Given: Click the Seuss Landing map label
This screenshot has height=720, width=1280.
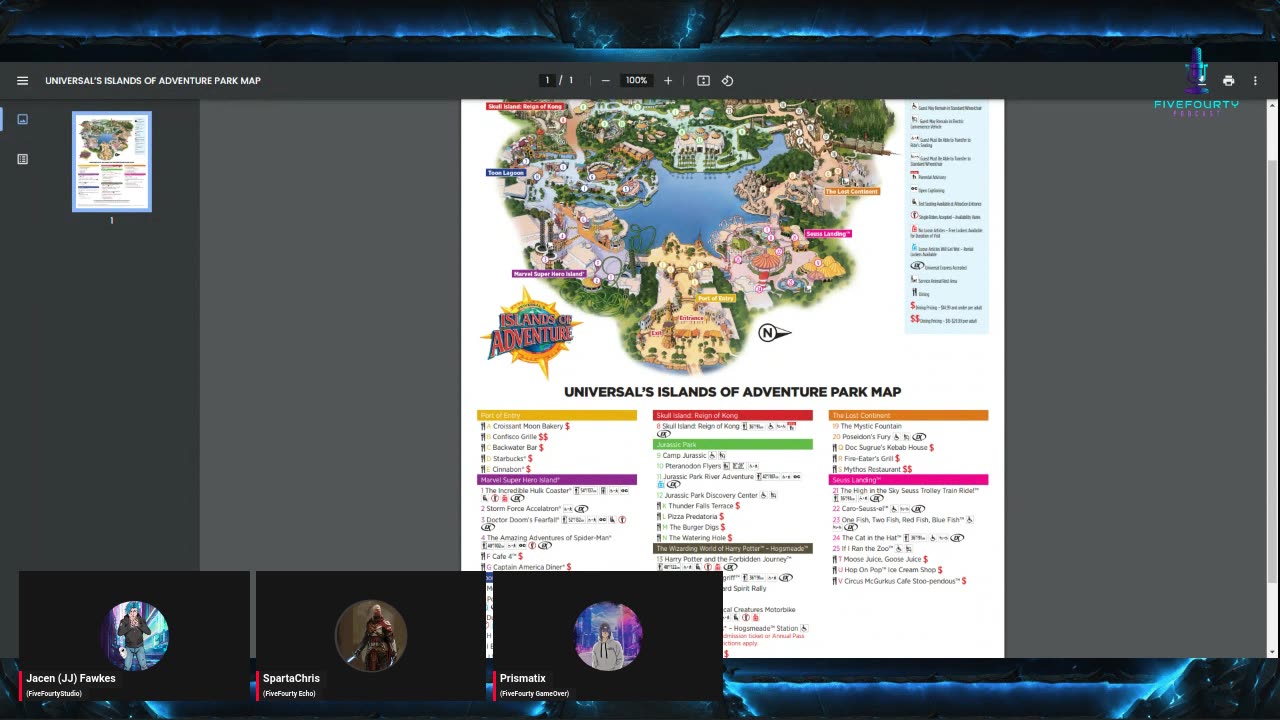Looking at the screenshot, I should 827,234.
